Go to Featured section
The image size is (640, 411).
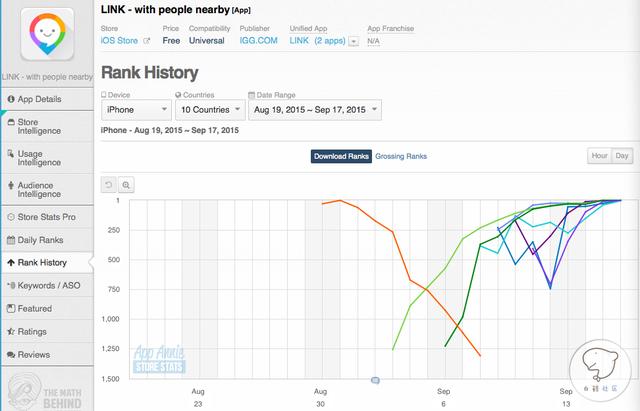point(34,309)
